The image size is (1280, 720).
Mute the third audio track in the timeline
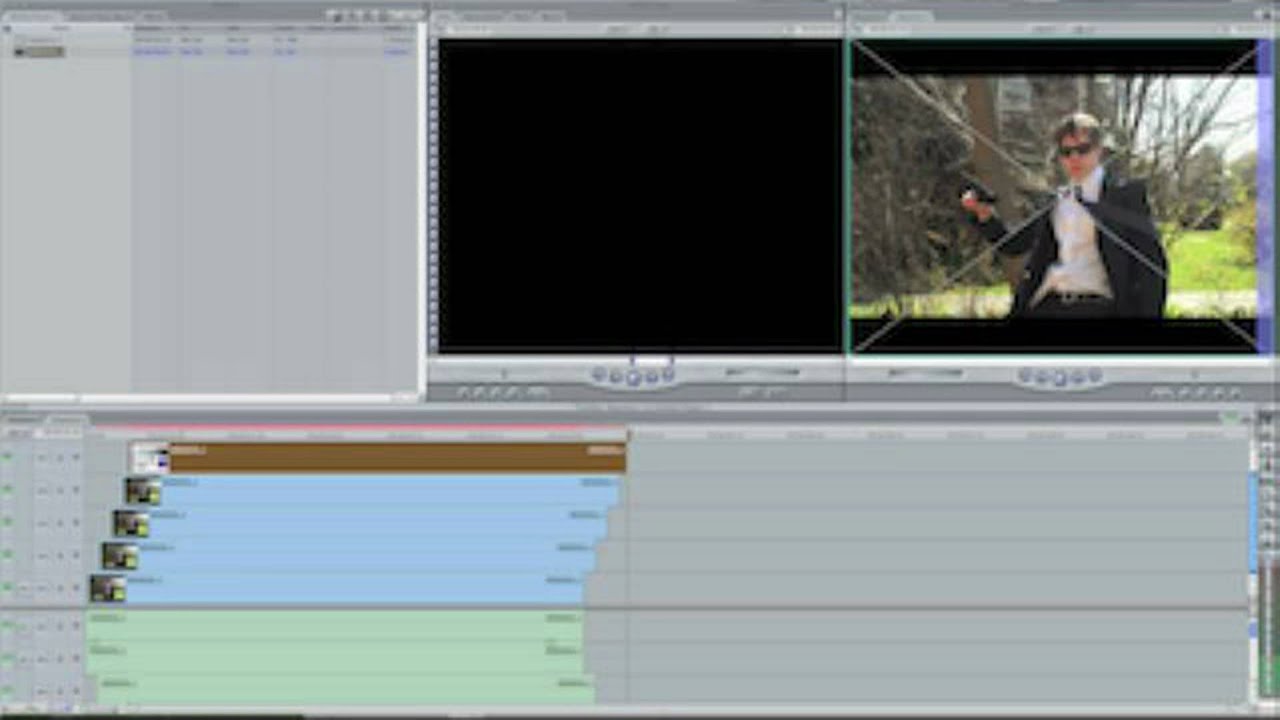(x=8, y=691)
